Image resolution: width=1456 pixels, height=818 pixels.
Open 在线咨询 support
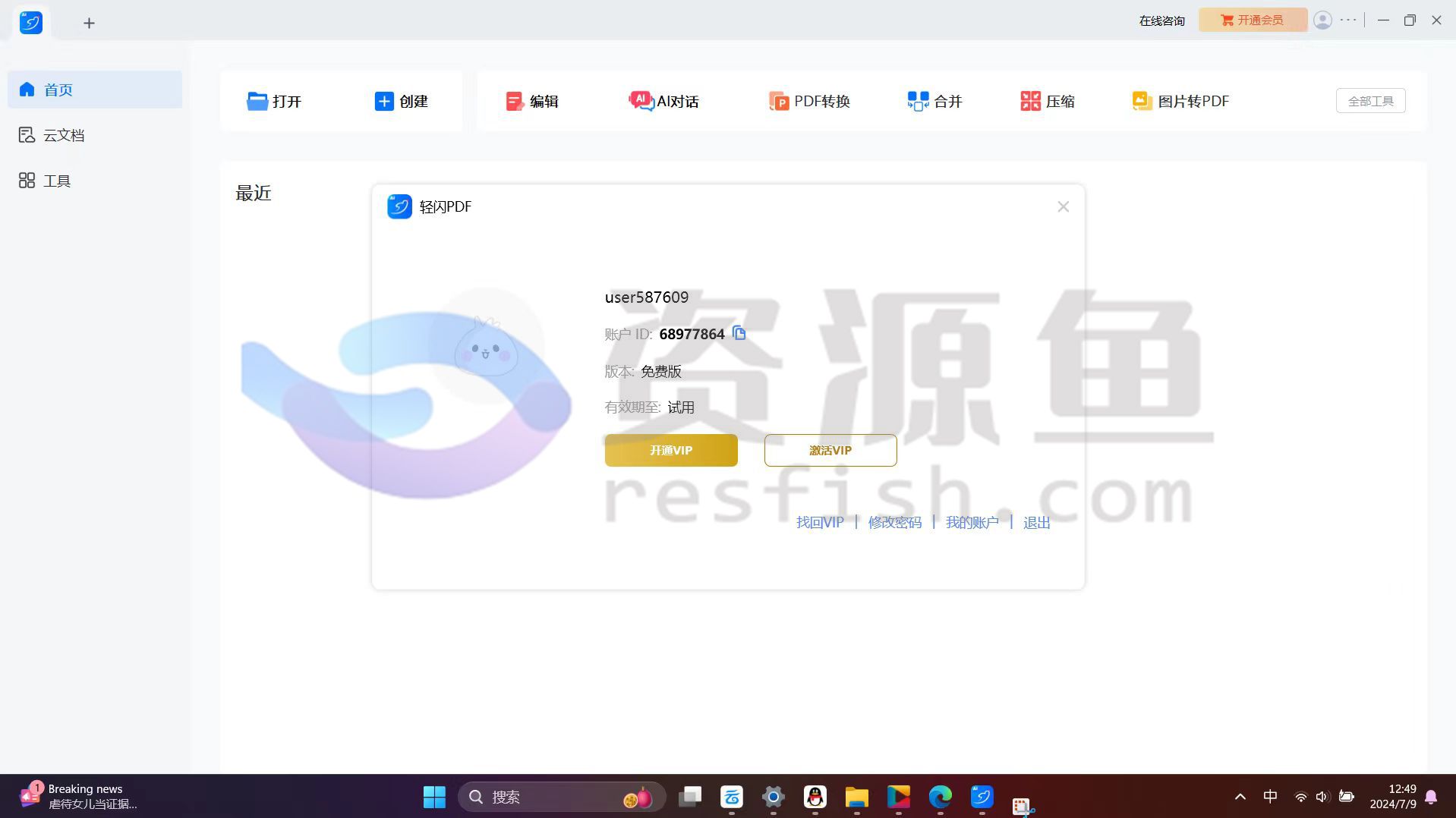click(x=1161, y=20)
